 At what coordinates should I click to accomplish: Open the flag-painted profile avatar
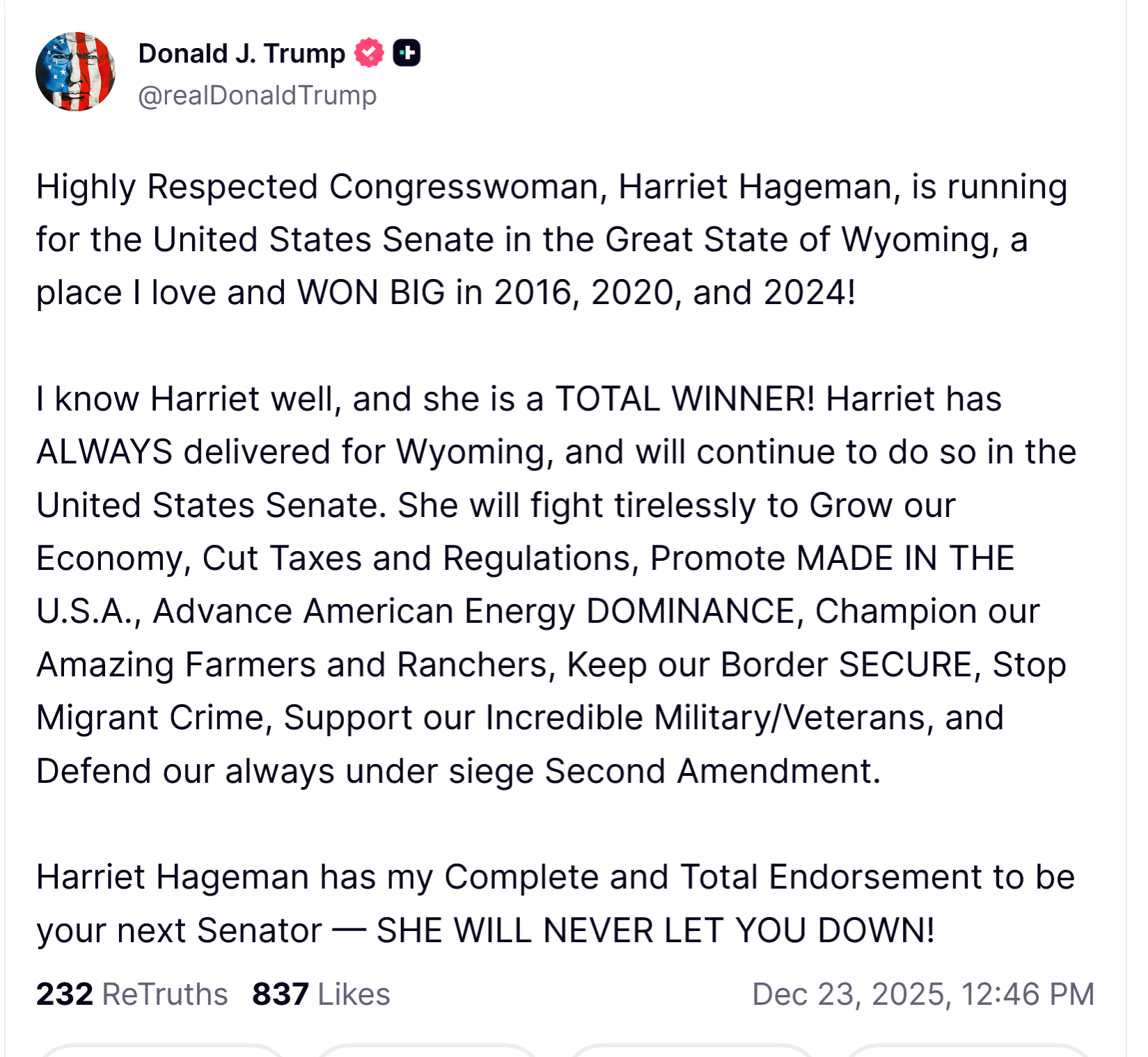75,72
